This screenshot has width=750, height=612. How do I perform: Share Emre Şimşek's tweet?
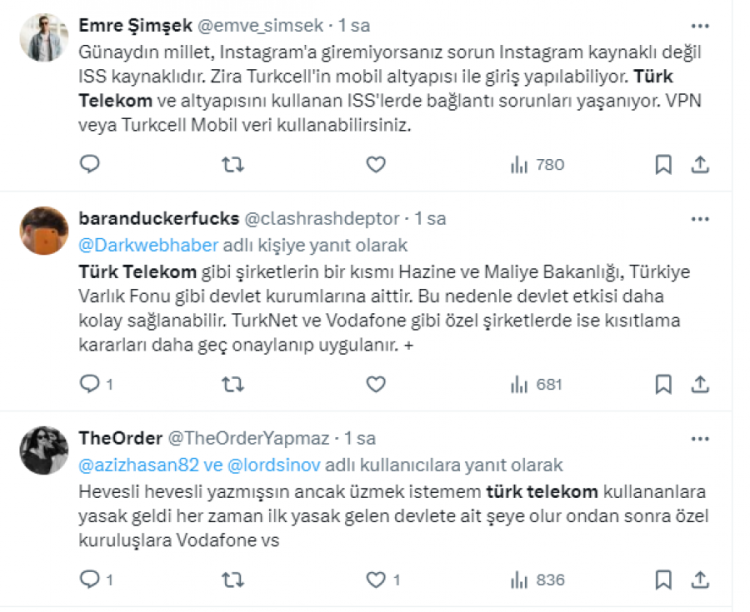click(x=700, y=165)
